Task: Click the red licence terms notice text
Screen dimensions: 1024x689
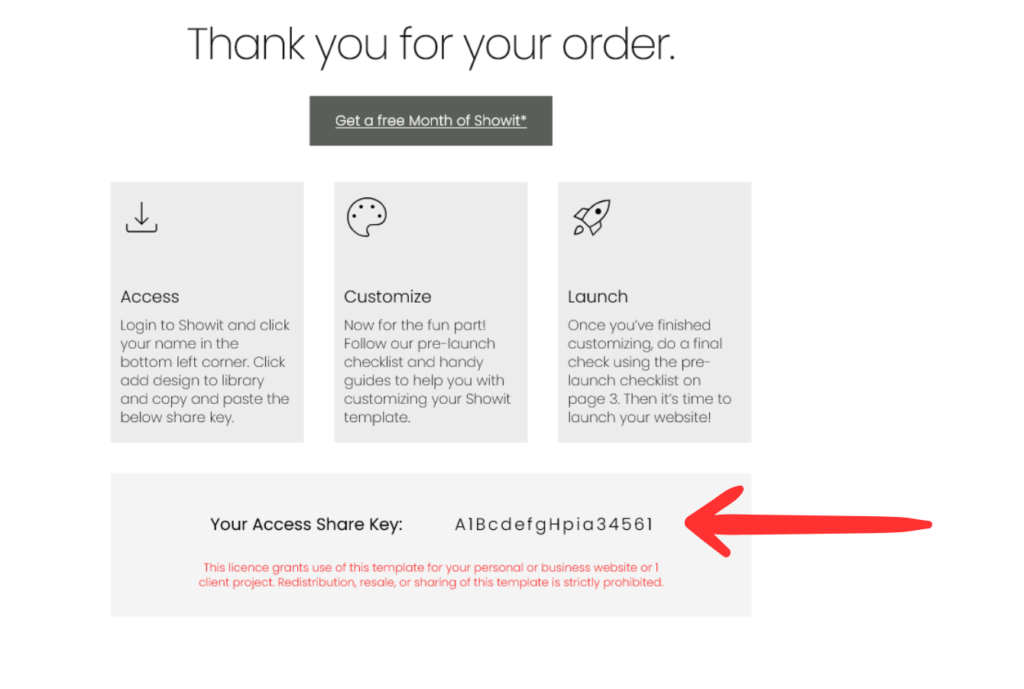Action: [431, 575]
